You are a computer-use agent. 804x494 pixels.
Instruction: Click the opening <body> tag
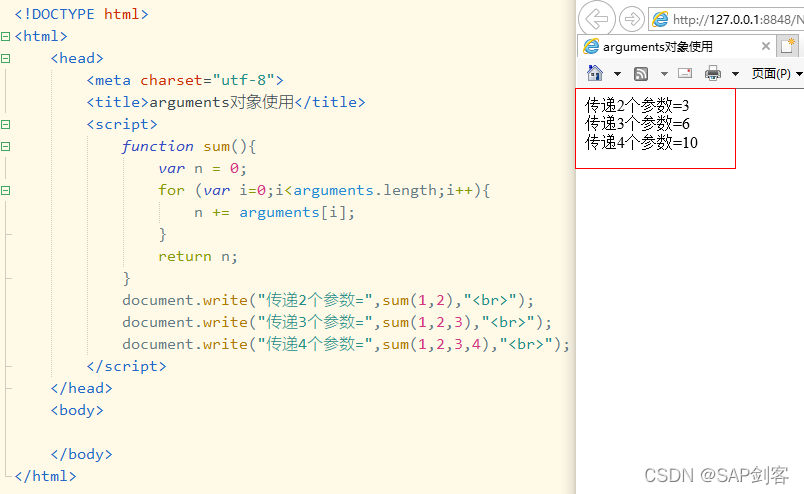pyautogui.click(x=77, y=410)
